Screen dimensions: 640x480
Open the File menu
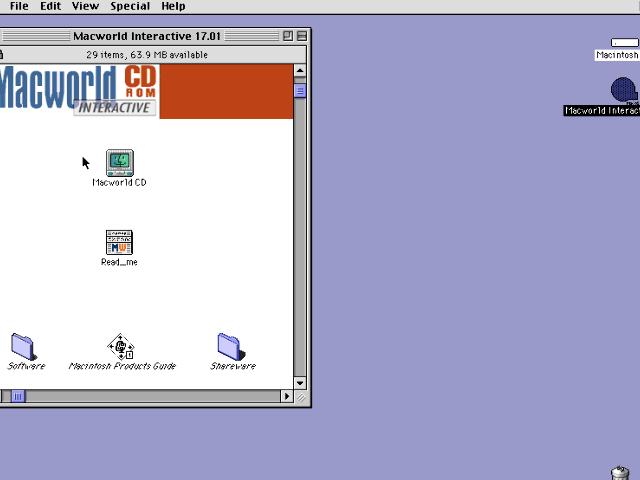19,6
